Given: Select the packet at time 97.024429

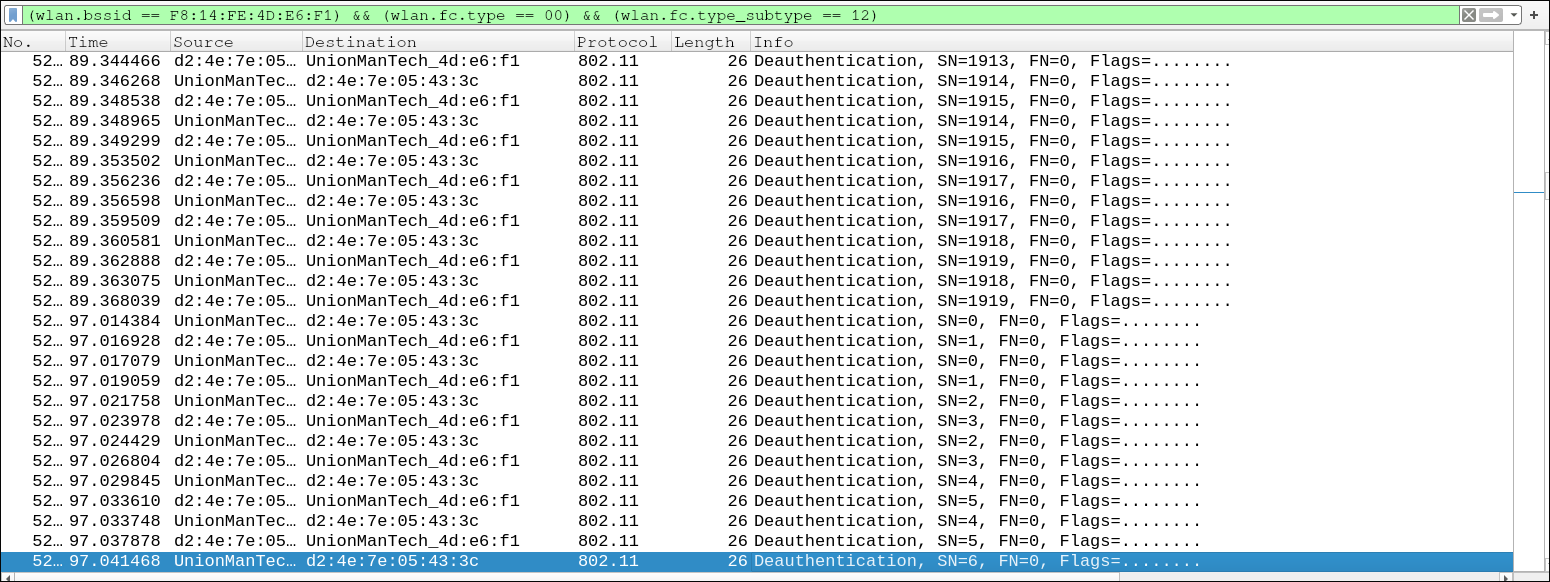Looking at the screenshot, I should (x=757, y=441).
